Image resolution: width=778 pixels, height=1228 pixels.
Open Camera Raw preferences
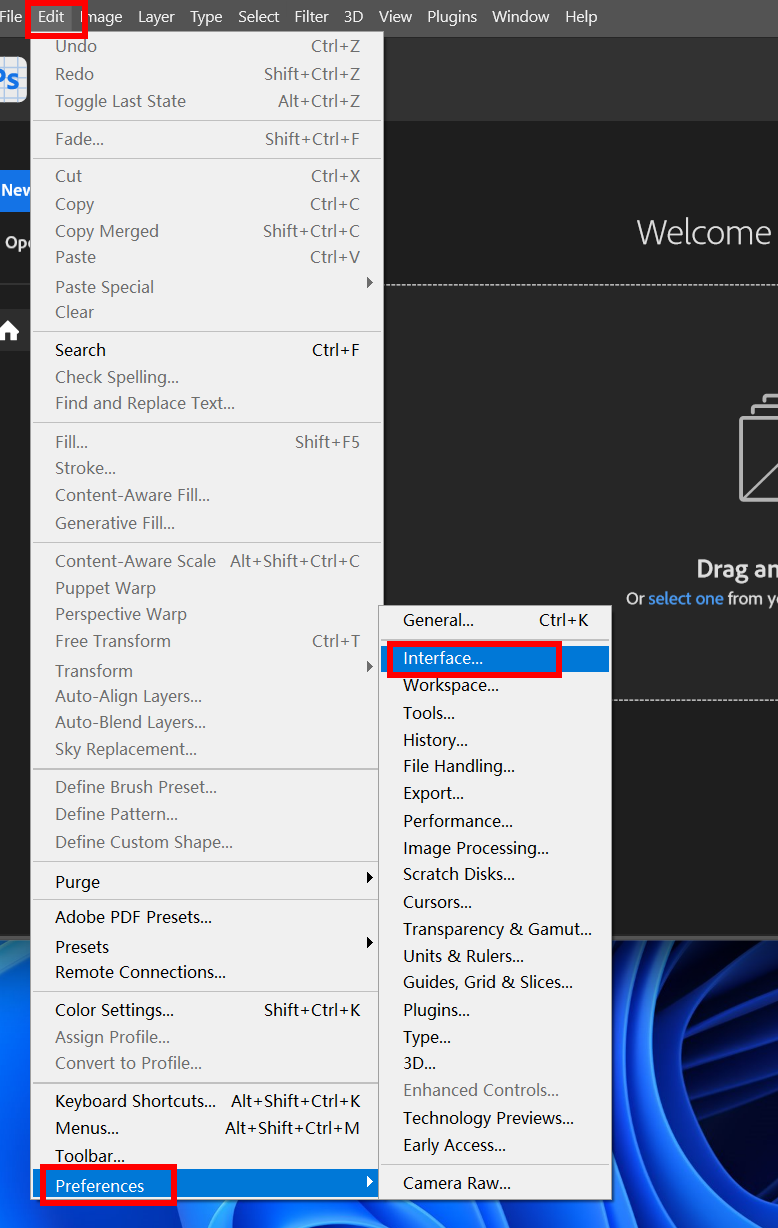click(x=456, y=1183)
